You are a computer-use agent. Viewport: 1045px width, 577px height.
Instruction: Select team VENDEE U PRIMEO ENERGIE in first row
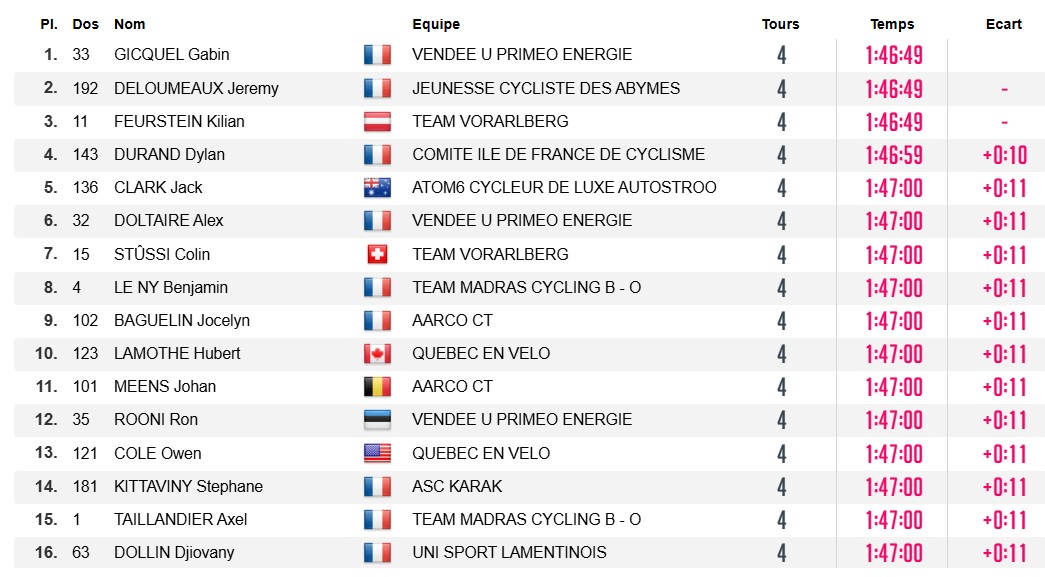[522, 55]
